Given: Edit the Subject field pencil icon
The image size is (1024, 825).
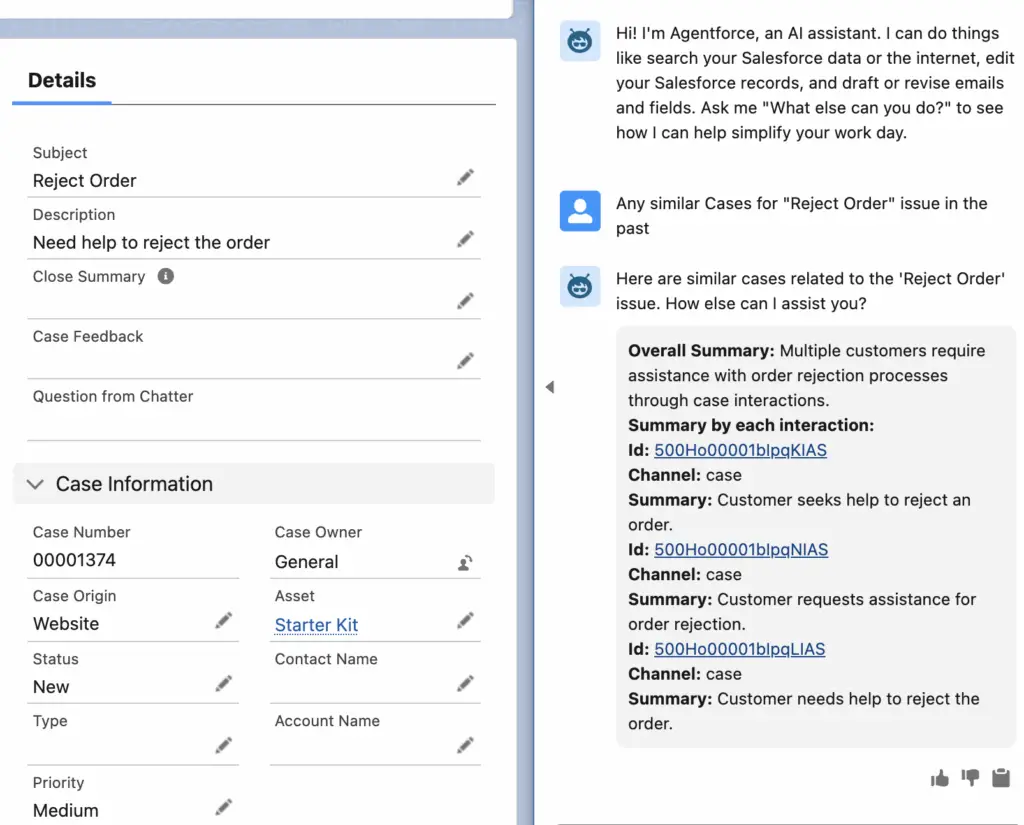Looking at the screenshot, I should pyautogui.click(x=465, y=177).
